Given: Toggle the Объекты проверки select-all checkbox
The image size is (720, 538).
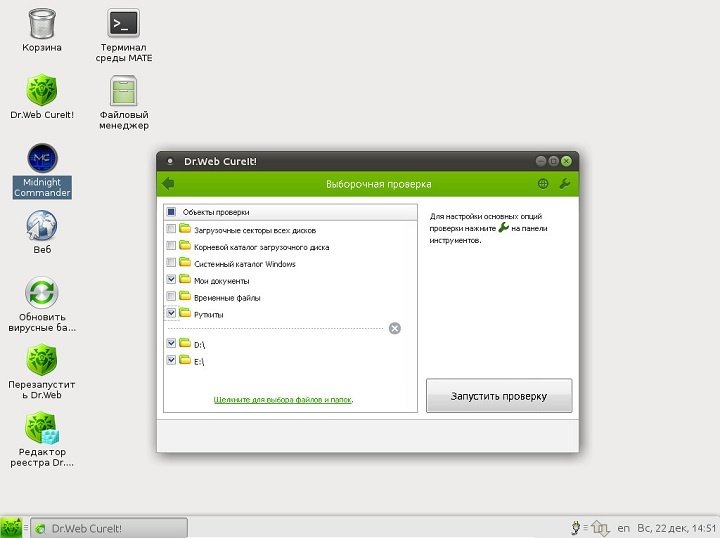Looking at the screenshot, I should coord(171,212).
